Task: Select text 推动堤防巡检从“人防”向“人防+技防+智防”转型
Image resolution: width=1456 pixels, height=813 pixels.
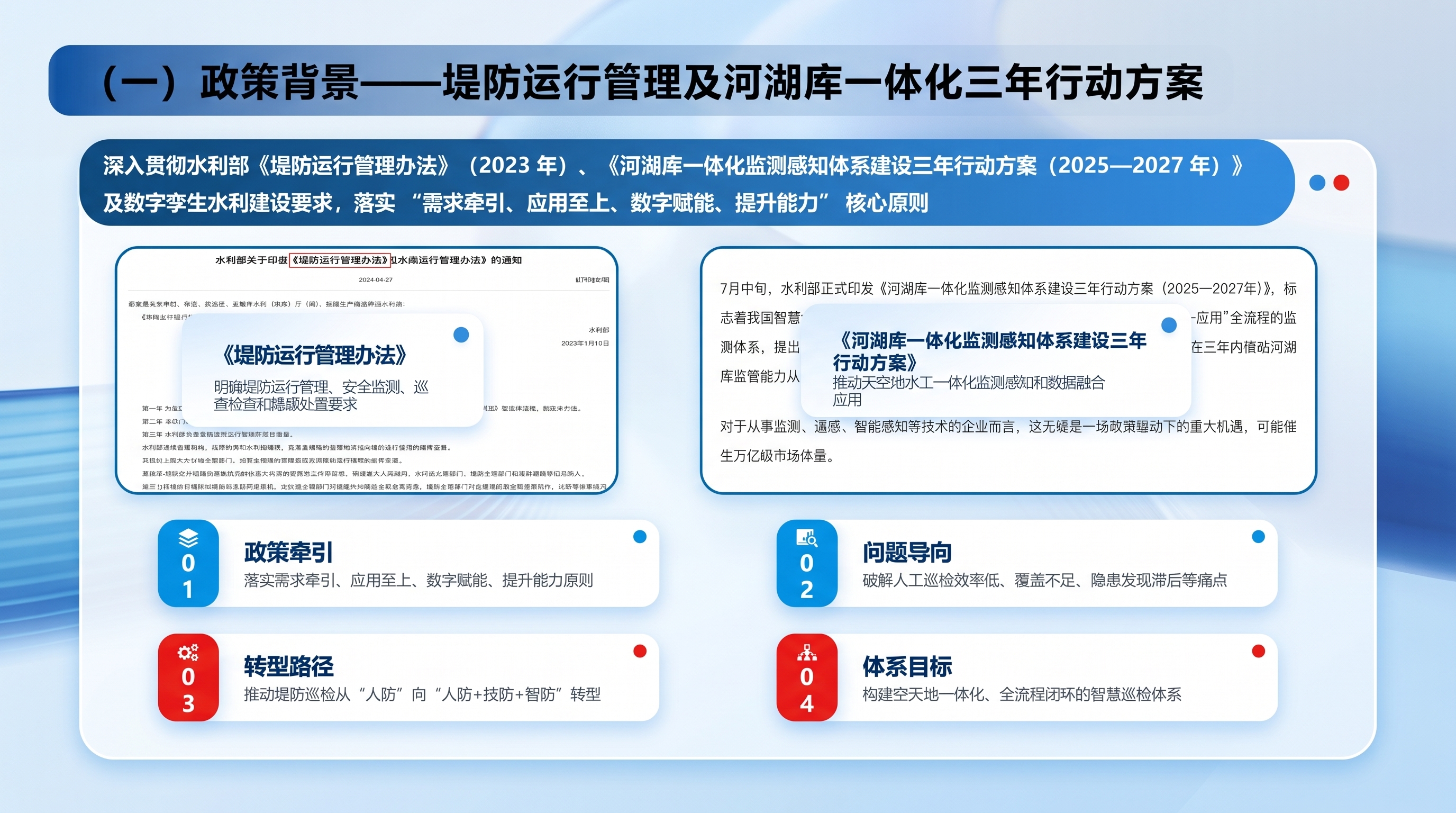Action: click(x=422, y=694)
